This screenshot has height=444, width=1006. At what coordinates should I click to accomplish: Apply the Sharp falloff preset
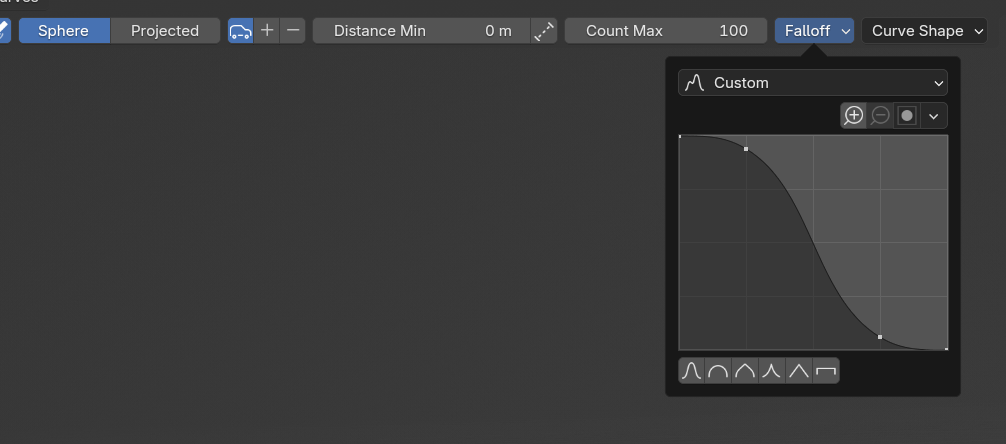[x=772, y=371]
